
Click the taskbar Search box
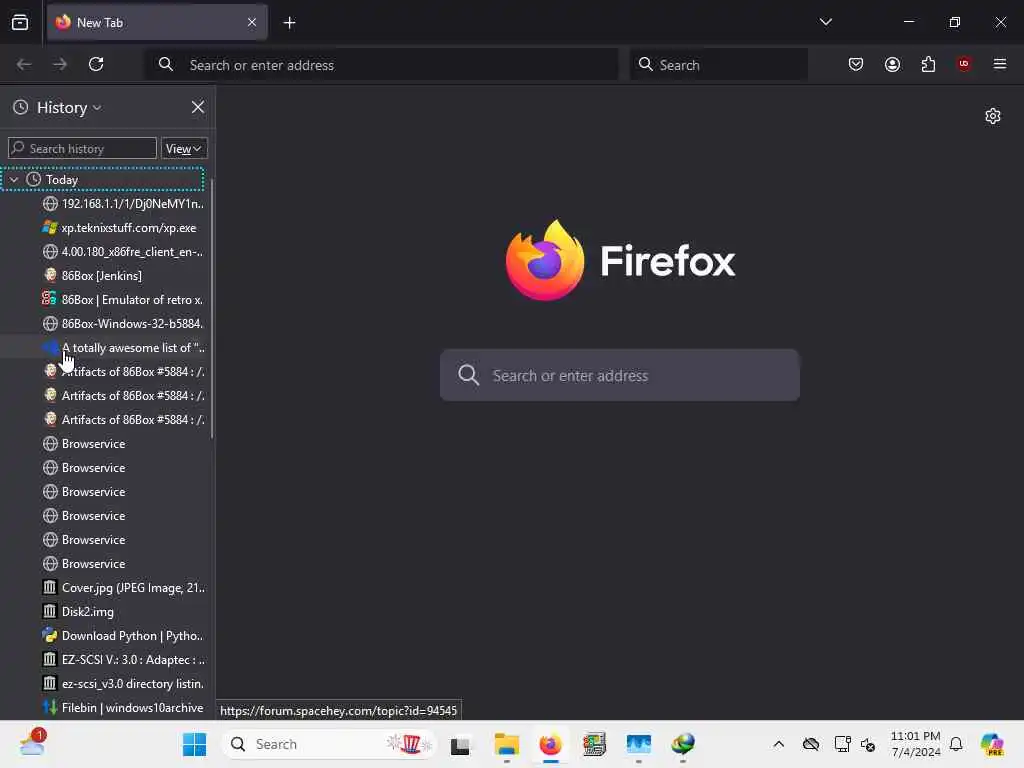(x=330, y=744)
